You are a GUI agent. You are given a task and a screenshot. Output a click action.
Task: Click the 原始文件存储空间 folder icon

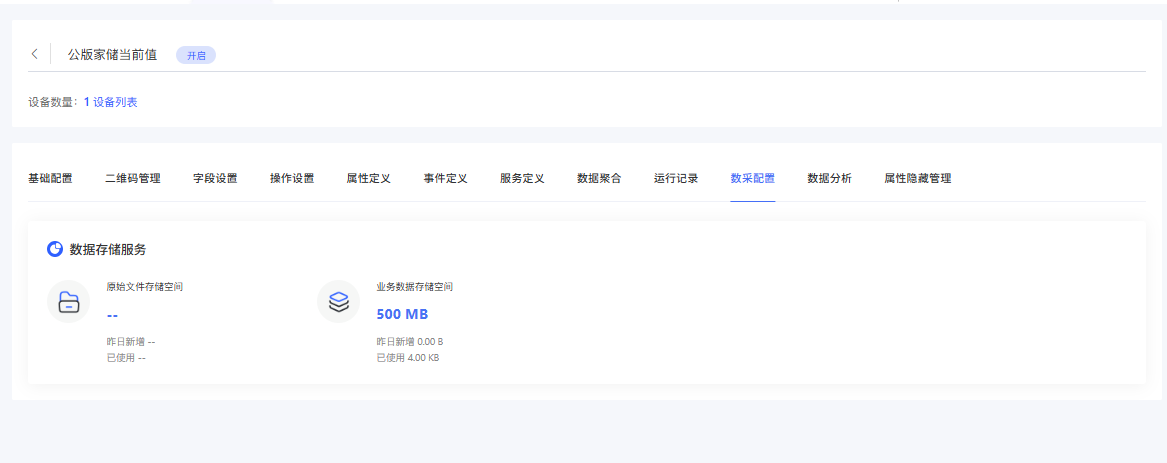coord(68,302)
